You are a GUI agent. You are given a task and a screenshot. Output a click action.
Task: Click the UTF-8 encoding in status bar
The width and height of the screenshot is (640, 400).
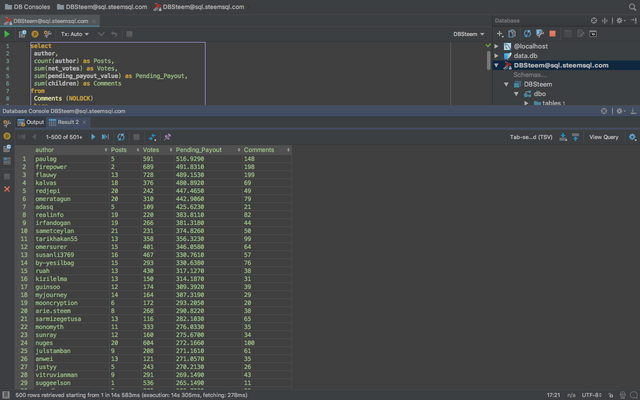591,395
